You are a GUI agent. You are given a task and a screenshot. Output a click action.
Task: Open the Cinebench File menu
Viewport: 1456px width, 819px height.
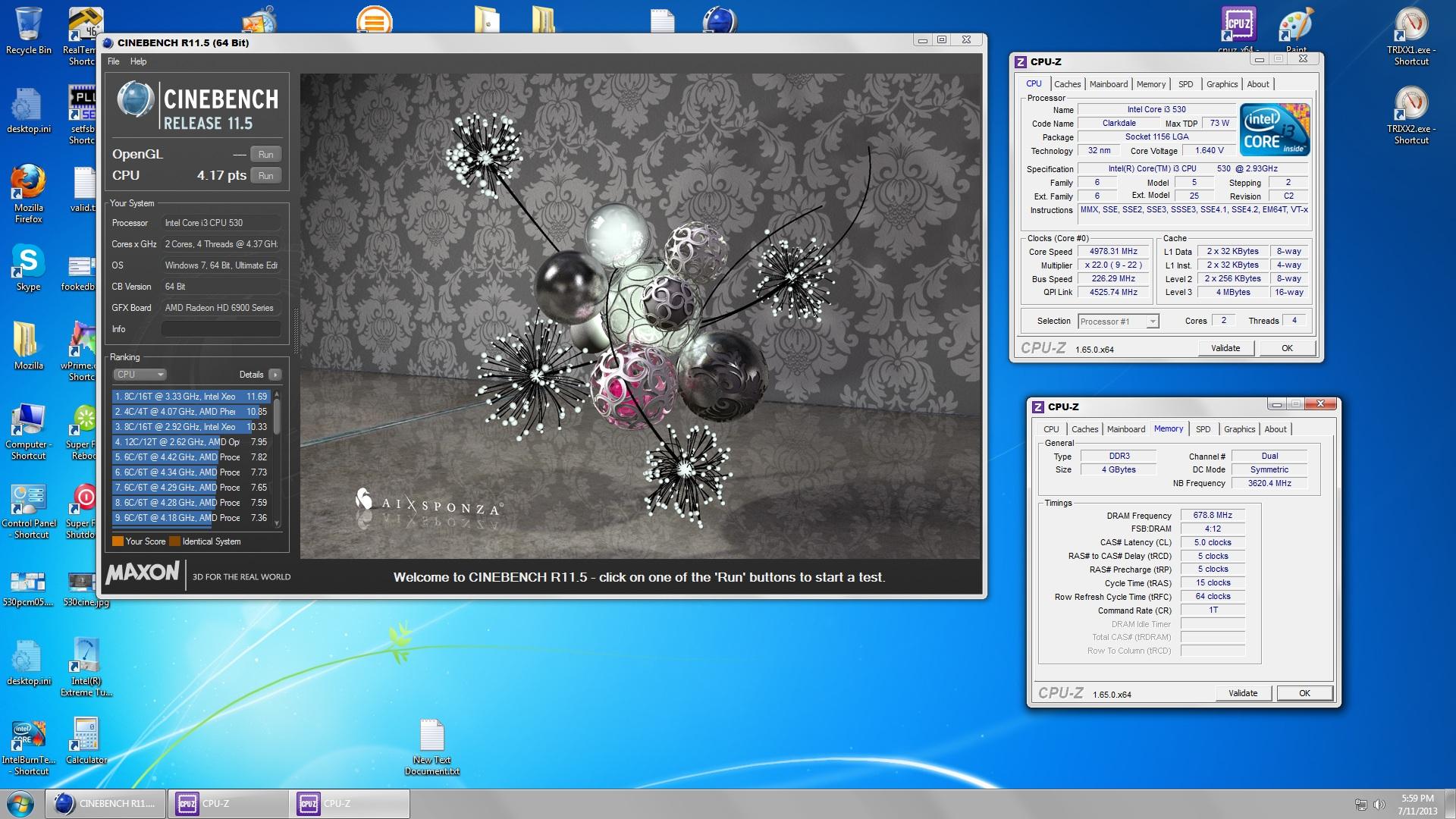click(x=113, y=61)
